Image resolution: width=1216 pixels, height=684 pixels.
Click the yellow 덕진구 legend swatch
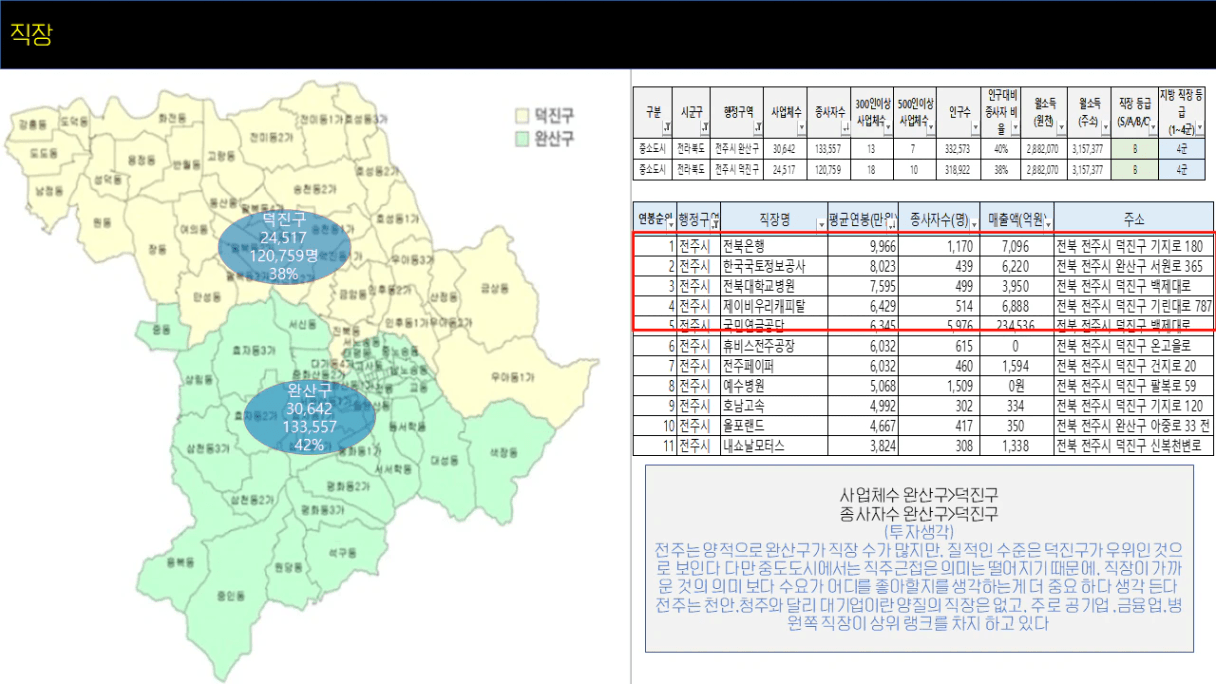coord(522,116)
